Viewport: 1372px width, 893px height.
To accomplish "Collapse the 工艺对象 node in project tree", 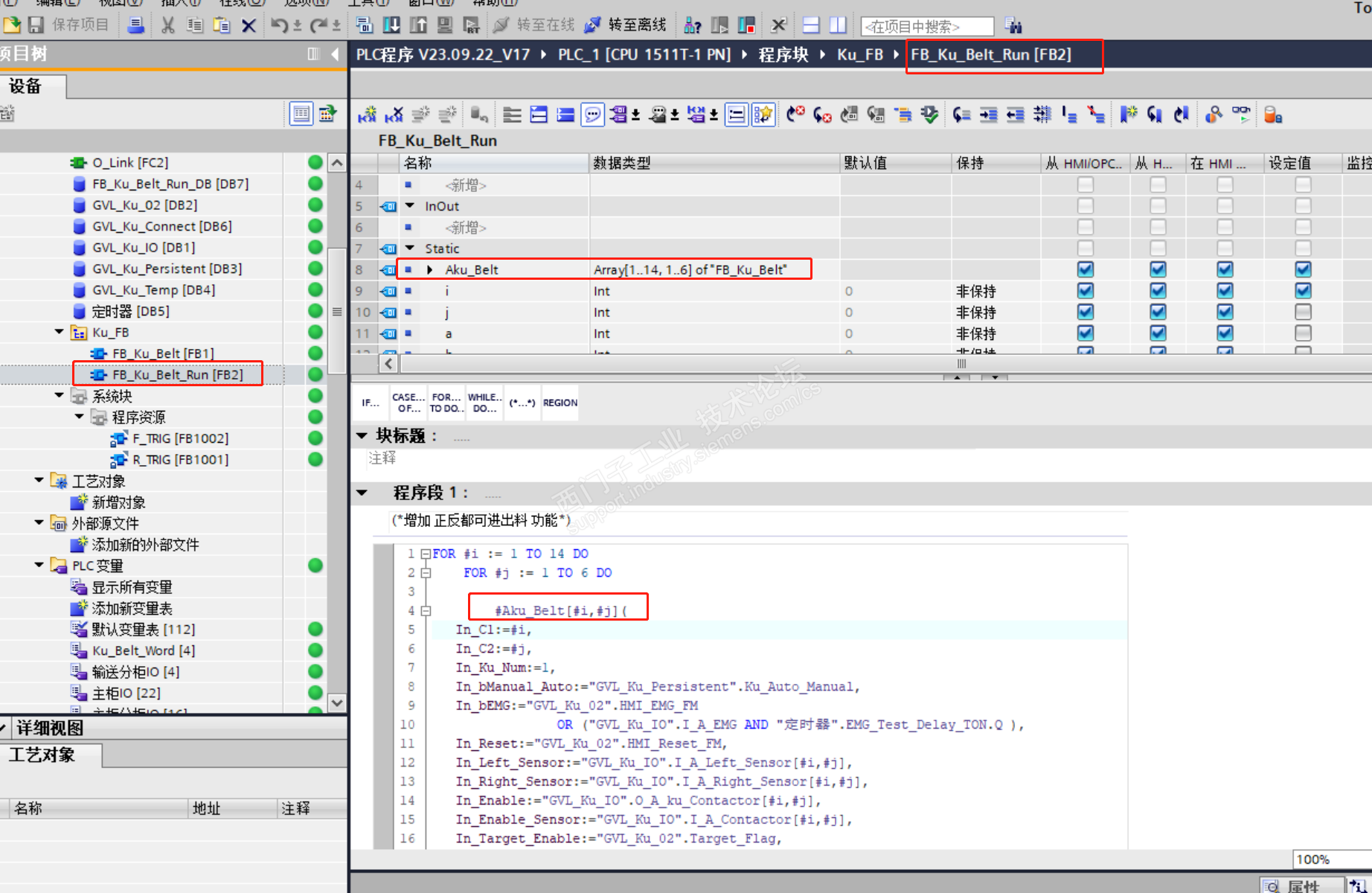I will click(x=39, y=481).
